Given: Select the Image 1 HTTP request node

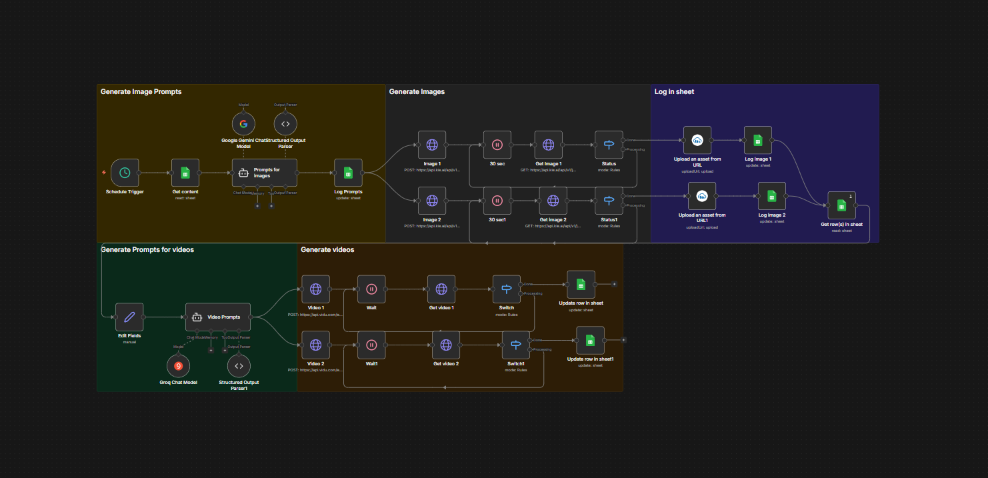Looking at the screenshot, I should click(432, 145).
